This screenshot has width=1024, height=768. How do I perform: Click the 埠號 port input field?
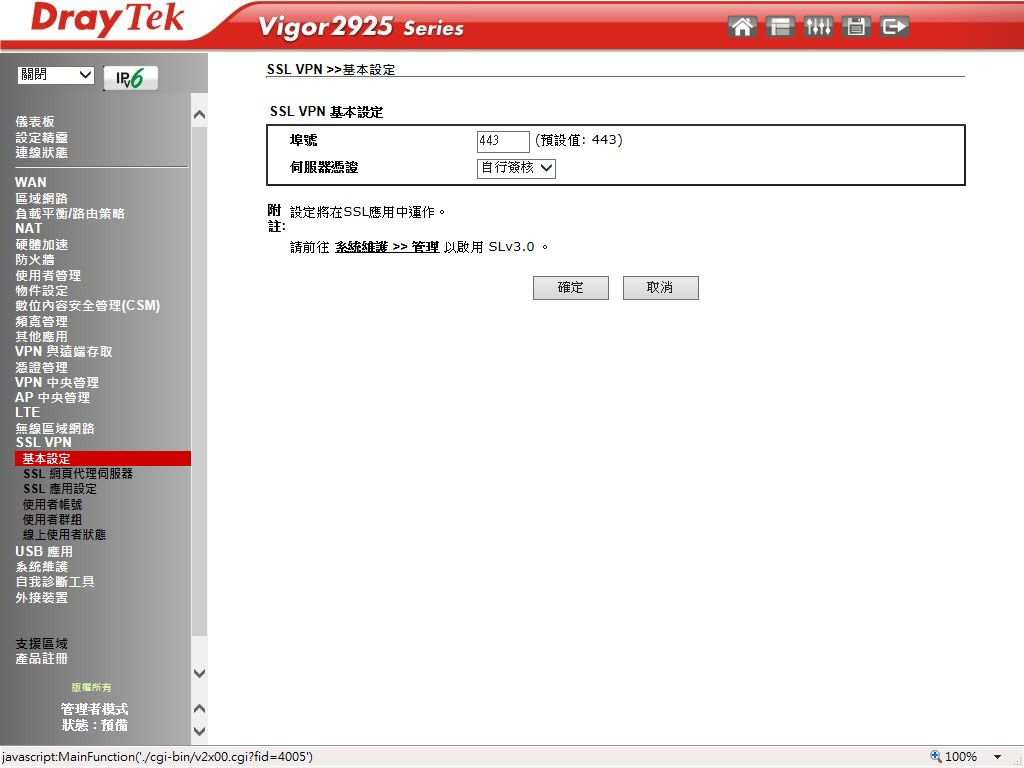503,141
